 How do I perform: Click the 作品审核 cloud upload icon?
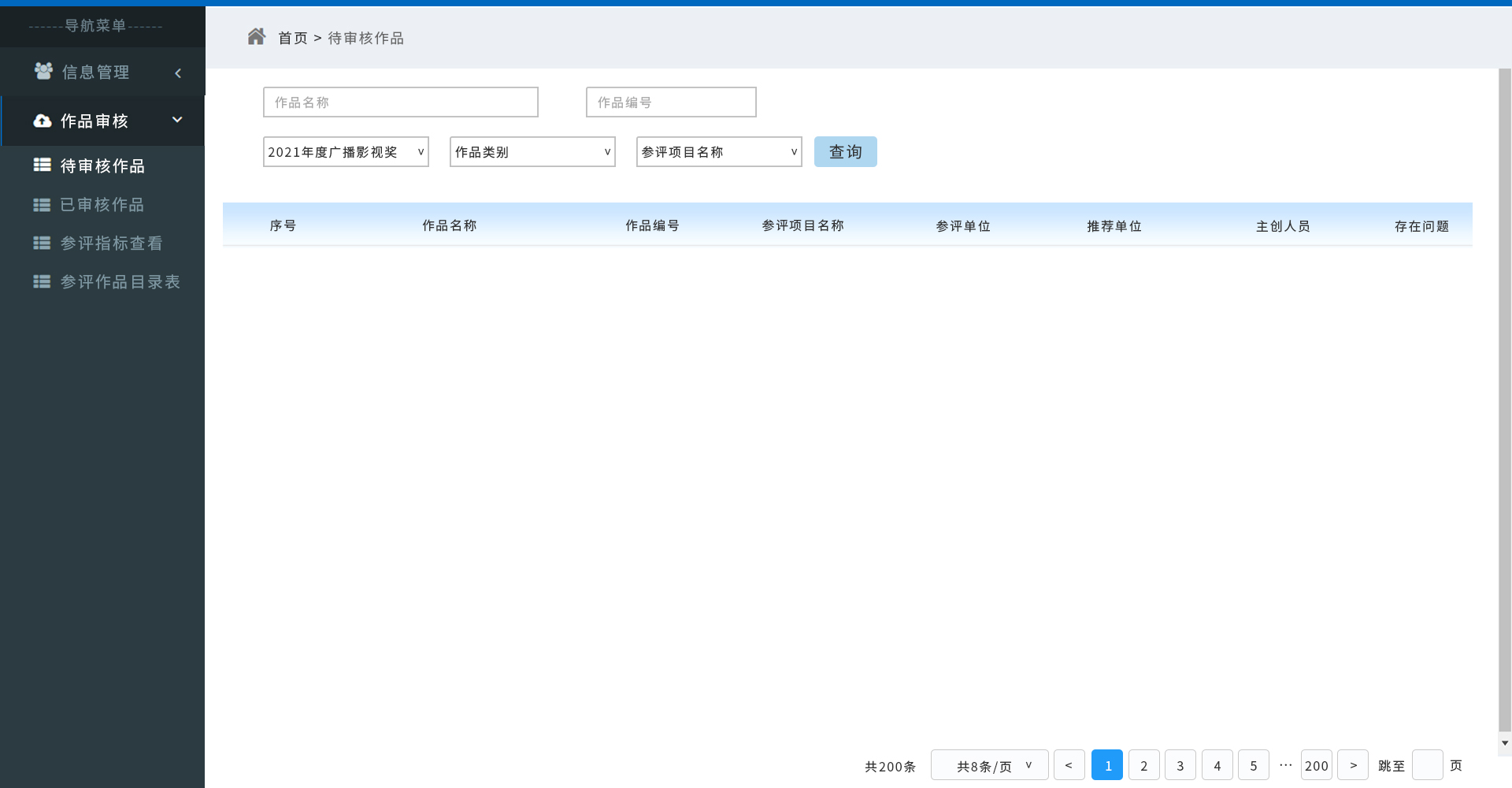43,121
